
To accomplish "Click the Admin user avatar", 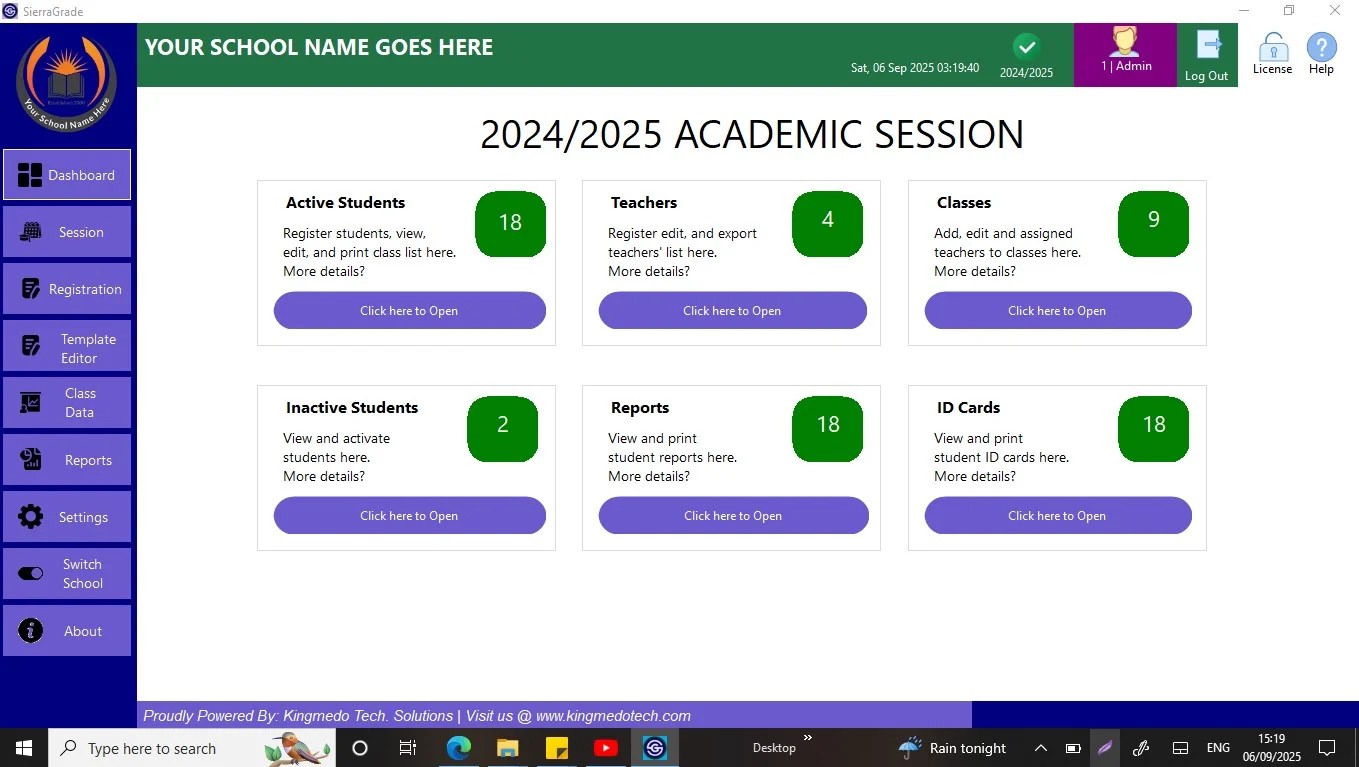I will click(1125, 41).
